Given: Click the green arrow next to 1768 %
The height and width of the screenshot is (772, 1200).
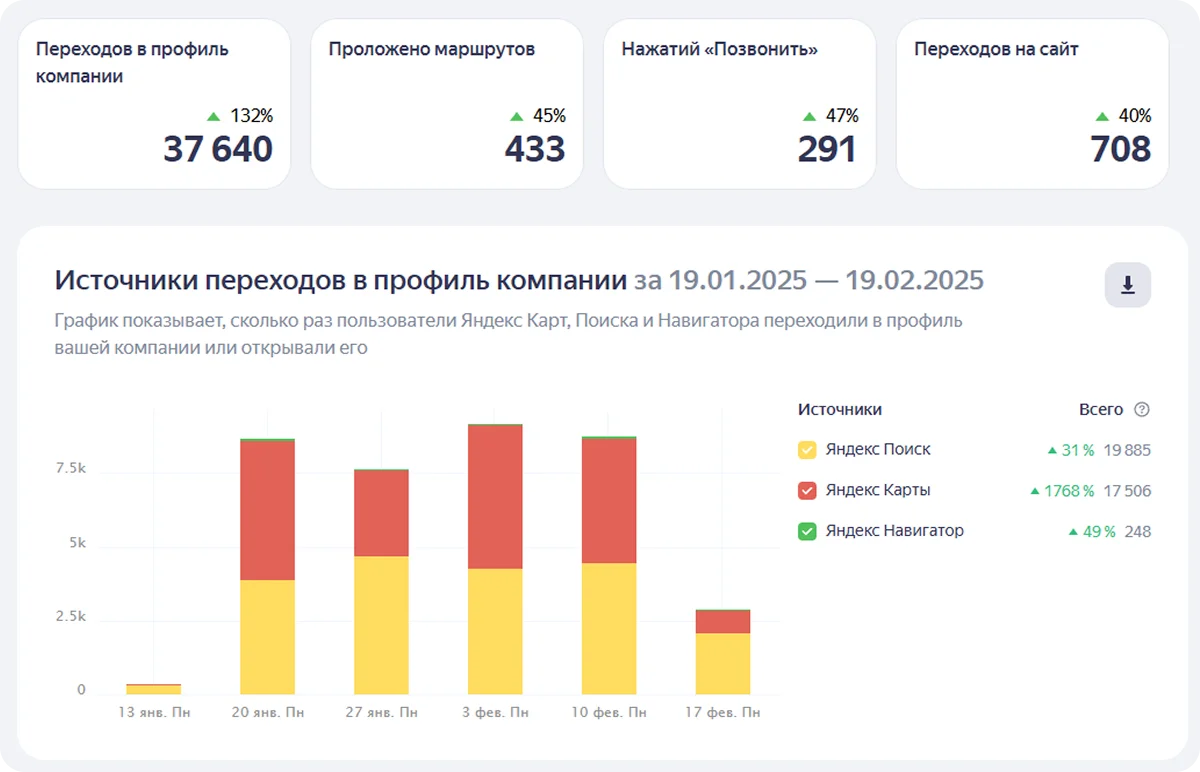Looking at the screenshot, I should click(x=1036, y=491).
